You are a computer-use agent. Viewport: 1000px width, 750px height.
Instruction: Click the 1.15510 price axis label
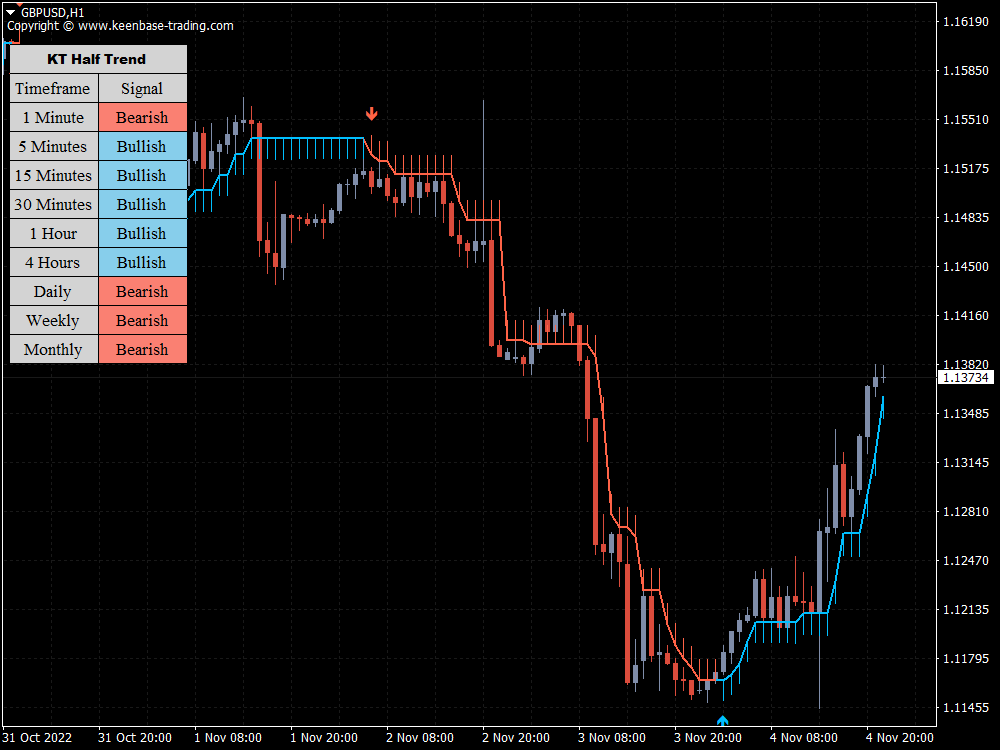966,119
